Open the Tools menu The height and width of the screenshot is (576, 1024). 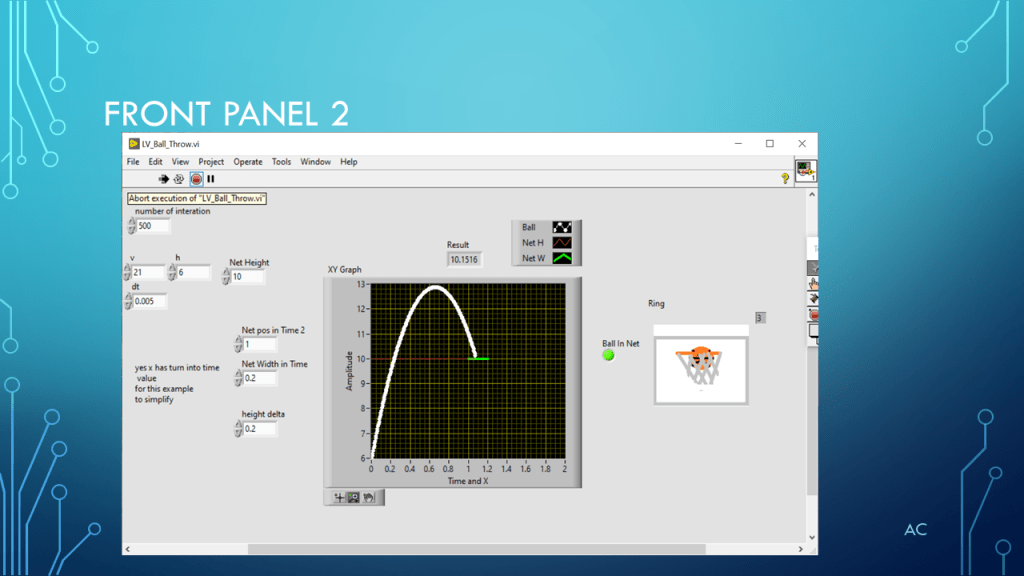(282, 162)
